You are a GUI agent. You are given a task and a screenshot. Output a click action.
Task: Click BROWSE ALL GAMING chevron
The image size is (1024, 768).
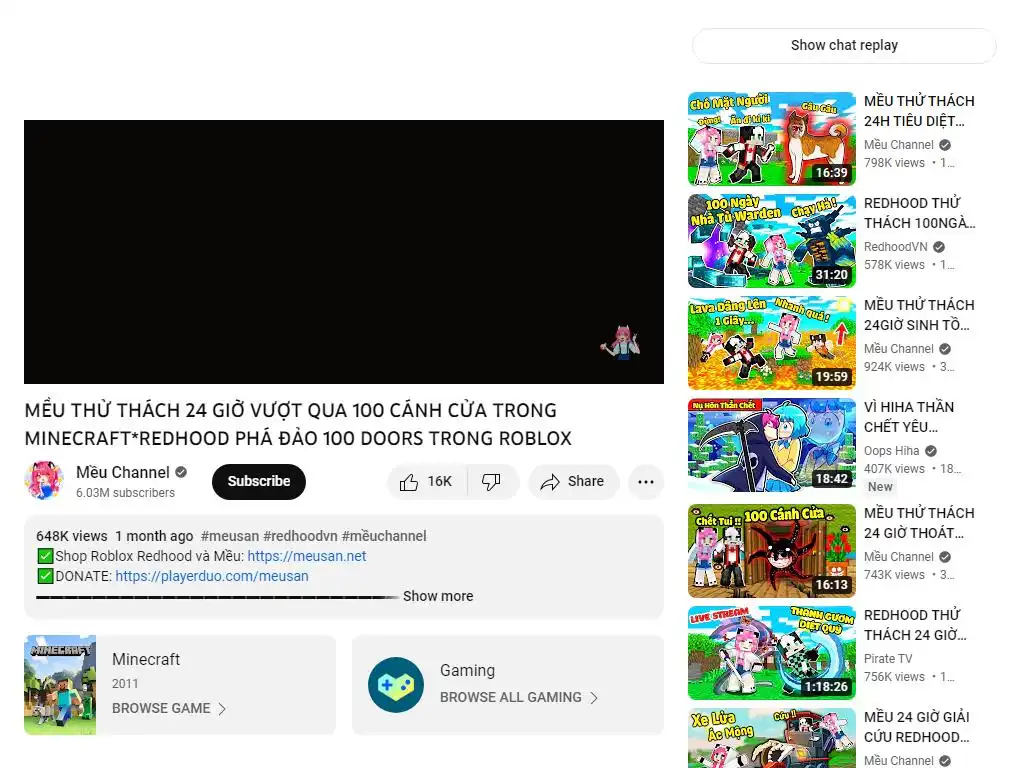pyautogui.click(x=594, y=697)
